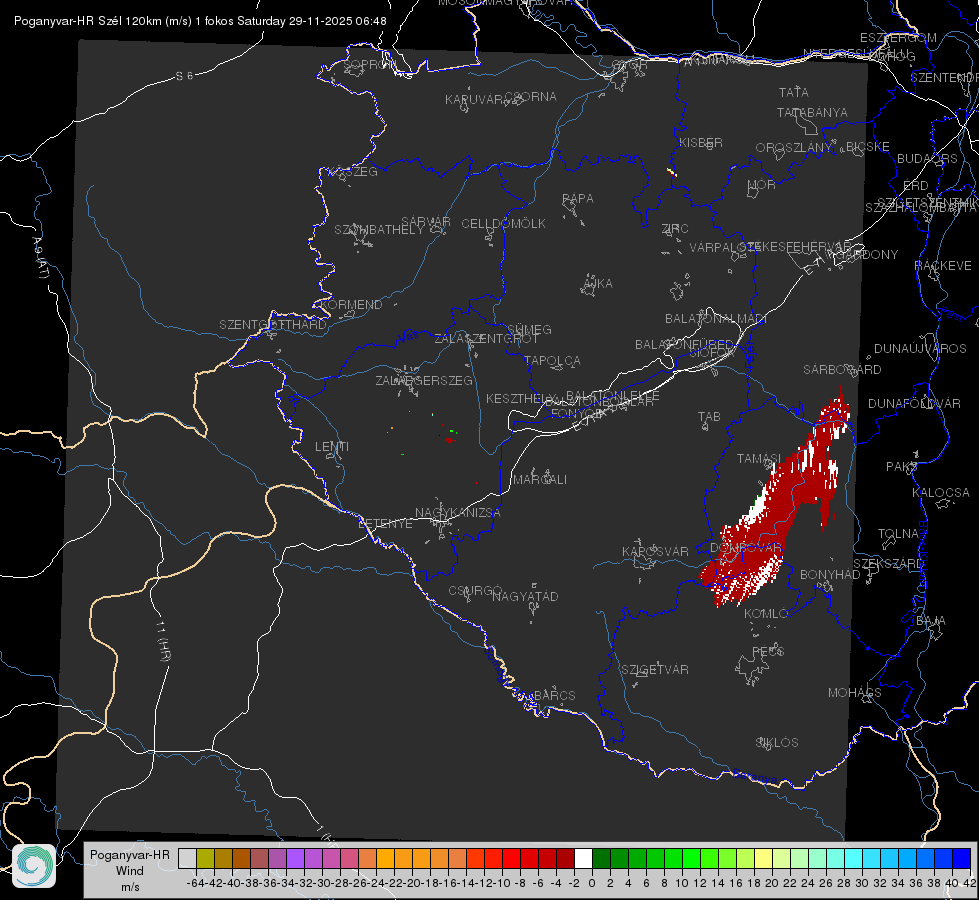
Task: Click the KALOCSA label
Action: (940, 493)
